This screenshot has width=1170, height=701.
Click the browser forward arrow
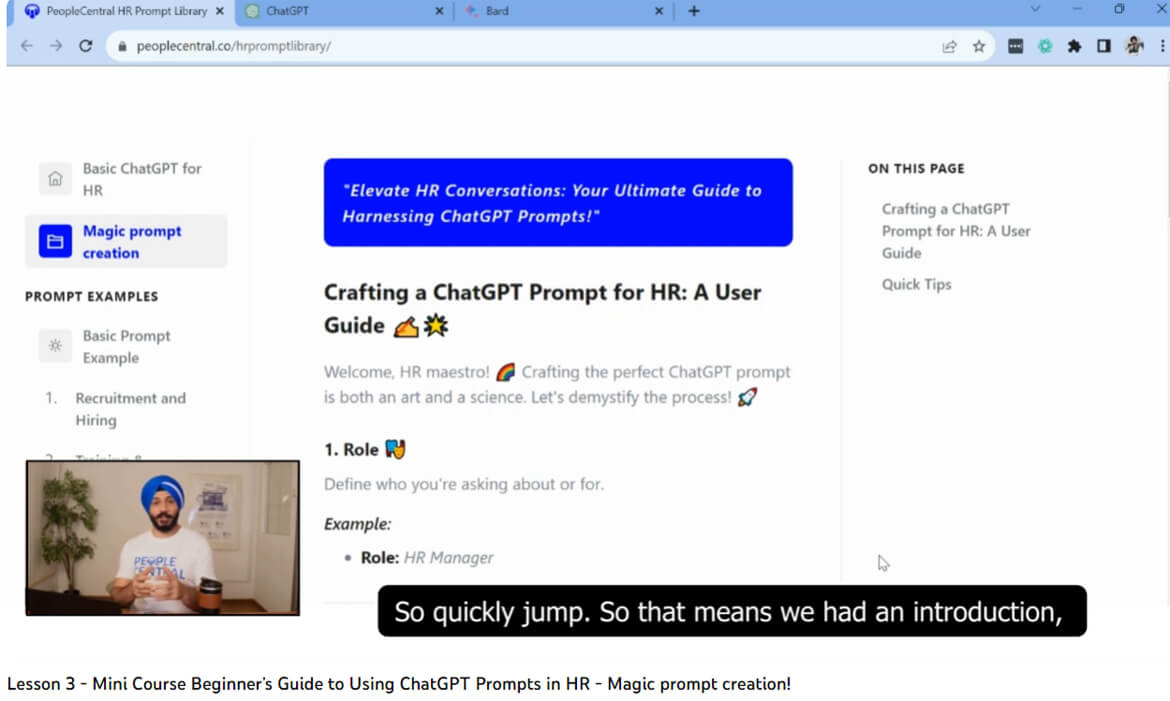click(x=56, y=46)
